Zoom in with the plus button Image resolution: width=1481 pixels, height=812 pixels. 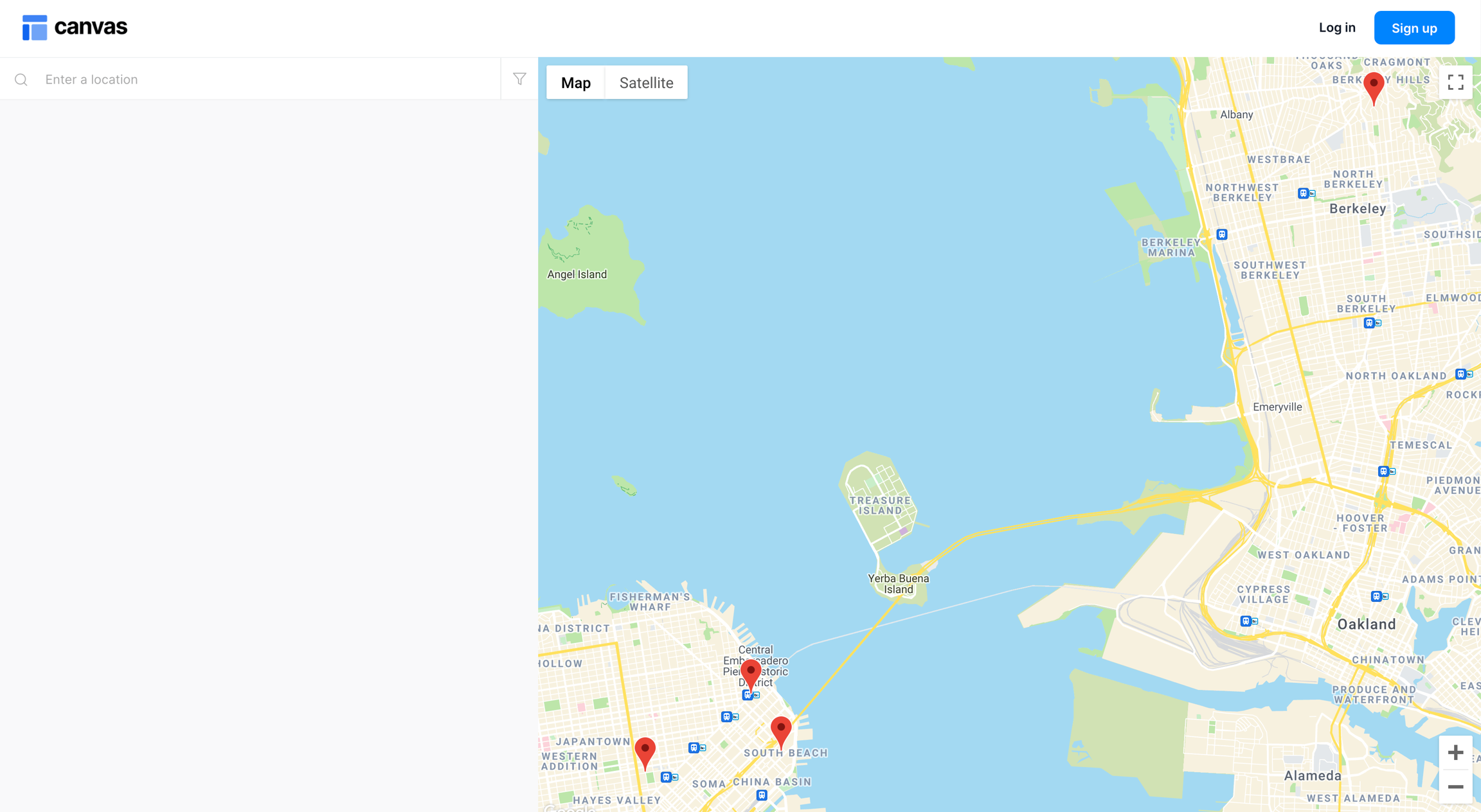1455,752
